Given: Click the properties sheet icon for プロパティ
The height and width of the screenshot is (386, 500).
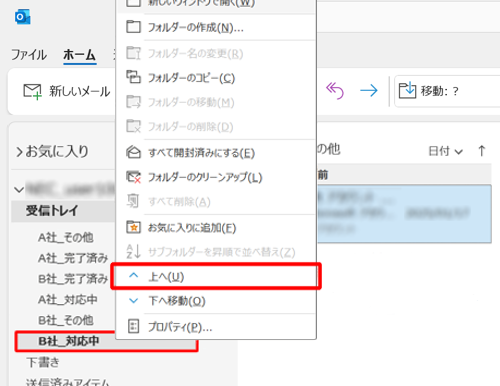Looking at the screenshot, I should coord(133,326).
